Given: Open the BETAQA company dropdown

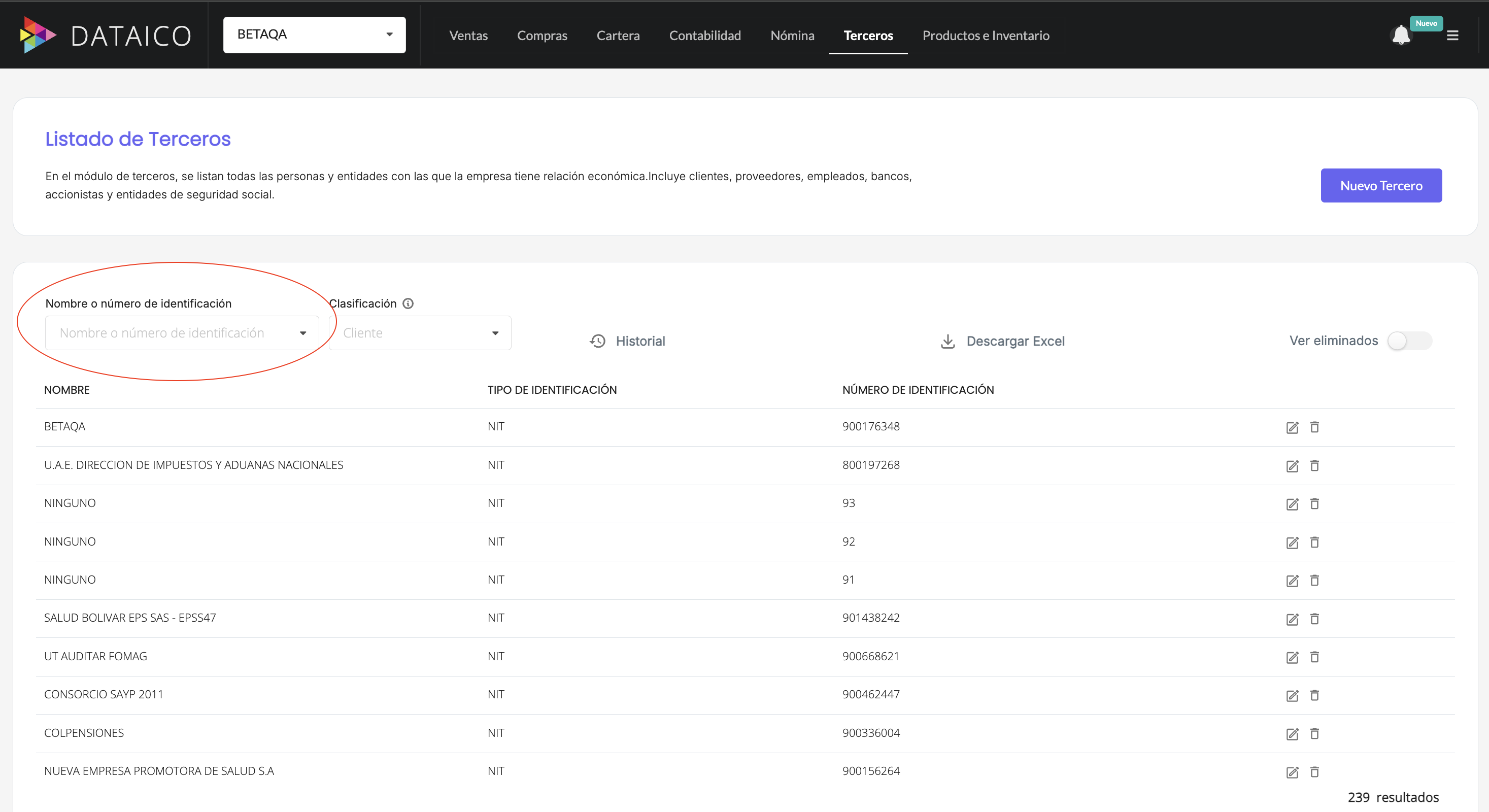Looking at the screenshot, I should click(315, 35).
